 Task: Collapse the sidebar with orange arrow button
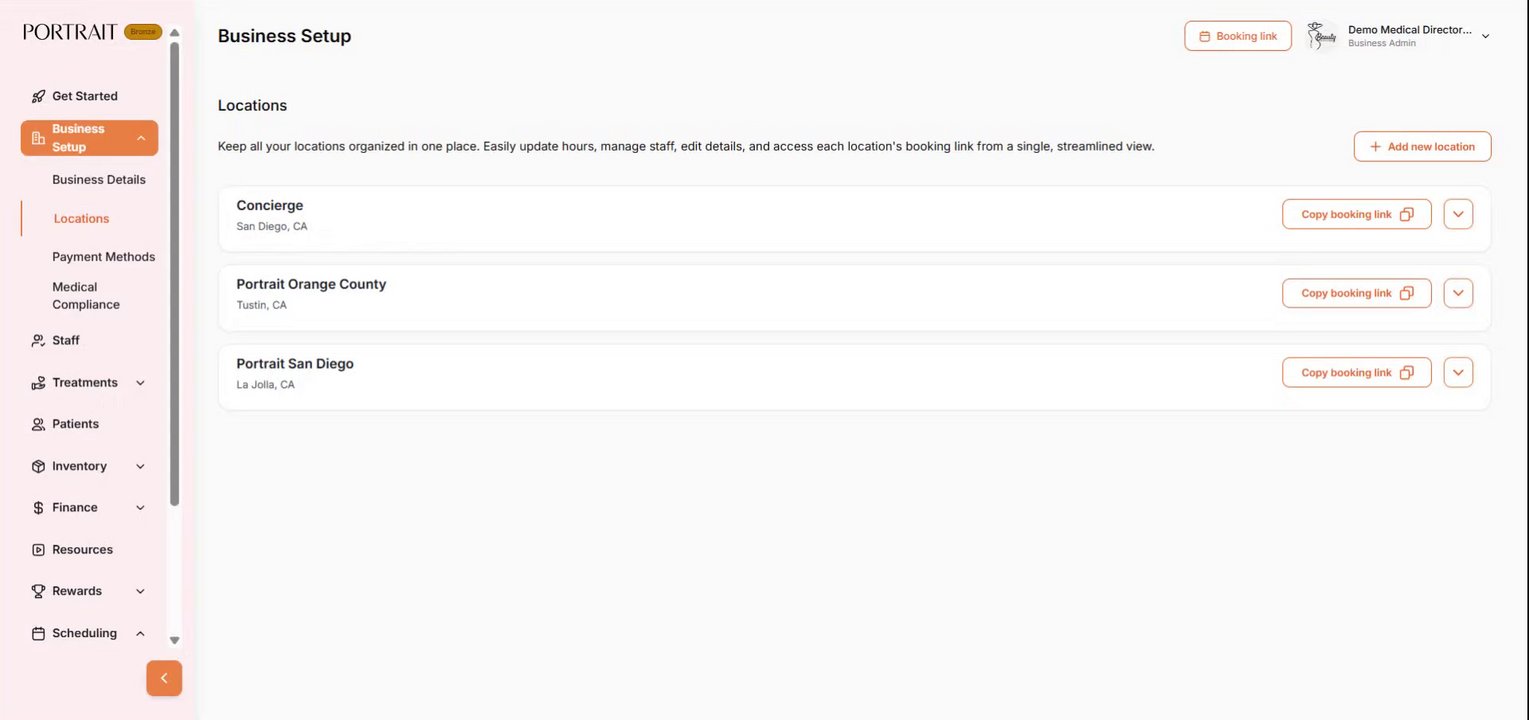click(164, 678)
